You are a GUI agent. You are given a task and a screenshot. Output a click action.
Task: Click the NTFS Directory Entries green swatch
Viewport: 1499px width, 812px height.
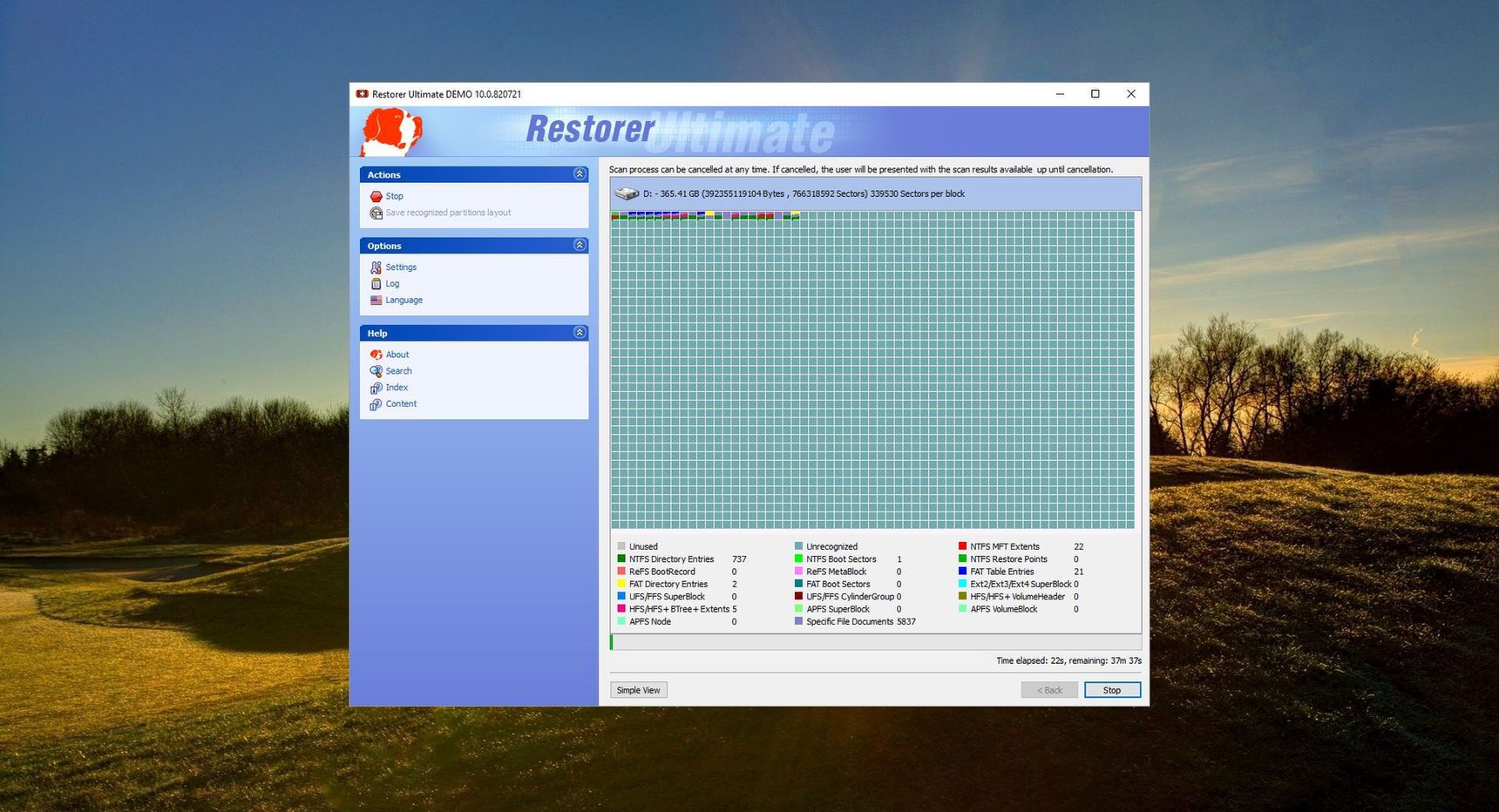621,559
